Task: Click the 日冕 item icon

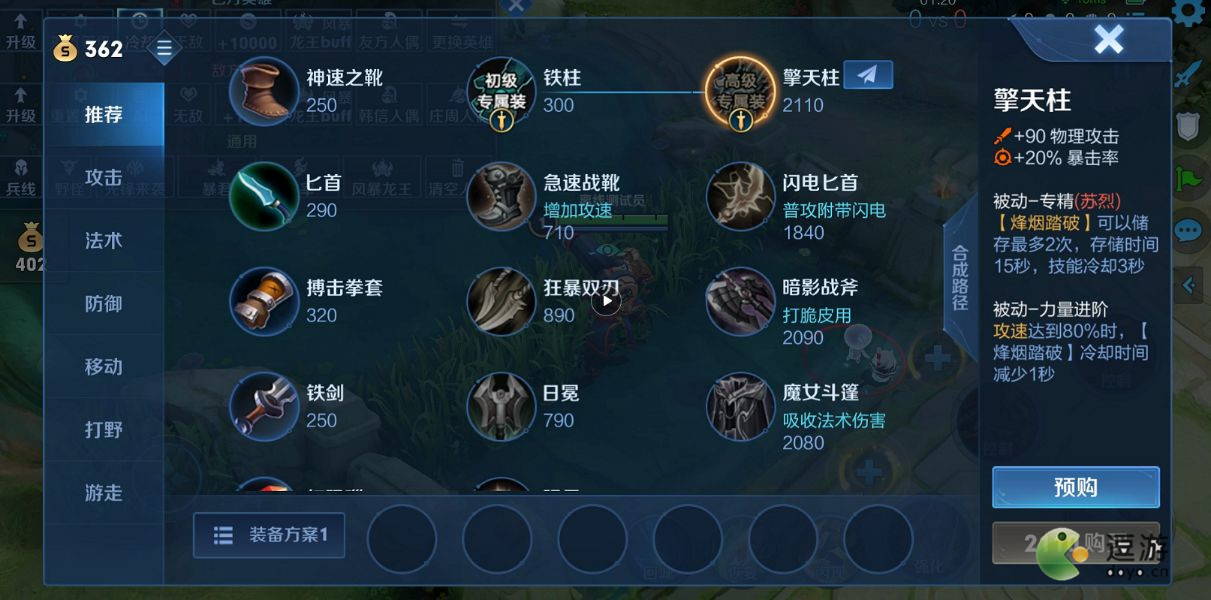Action: click(x=502, y=406)
